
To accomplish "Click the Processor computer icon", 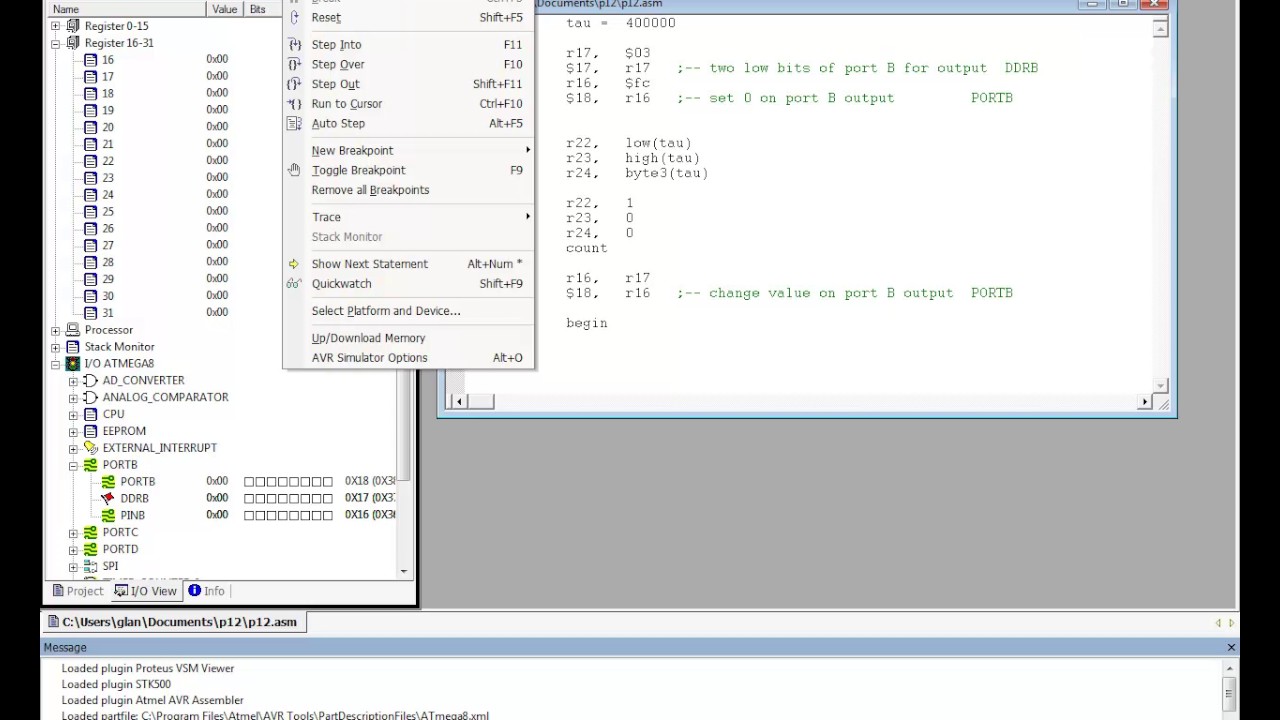I will point(73,329).
